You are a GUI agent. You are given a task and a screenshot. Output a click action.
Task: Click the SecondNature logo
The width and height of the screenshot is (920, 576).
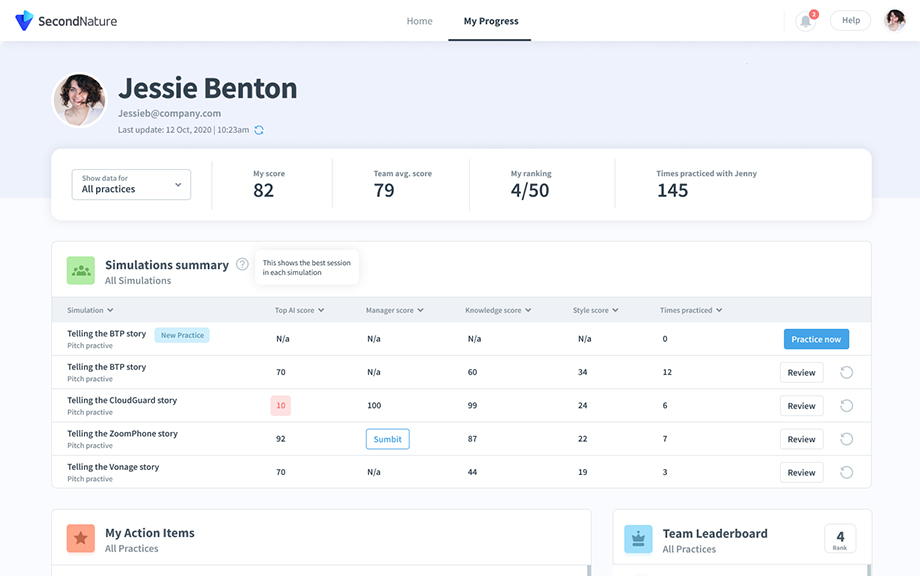(x=64, y=20)
